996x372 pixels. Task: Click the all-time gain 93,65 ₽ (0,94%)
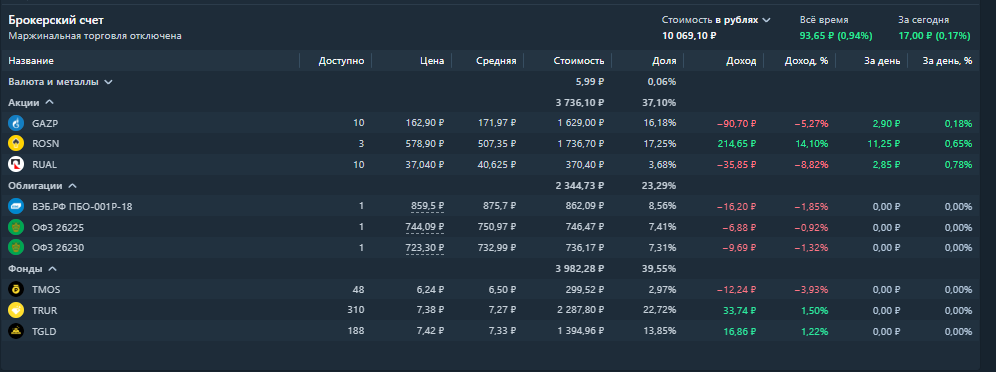point(836,36)
